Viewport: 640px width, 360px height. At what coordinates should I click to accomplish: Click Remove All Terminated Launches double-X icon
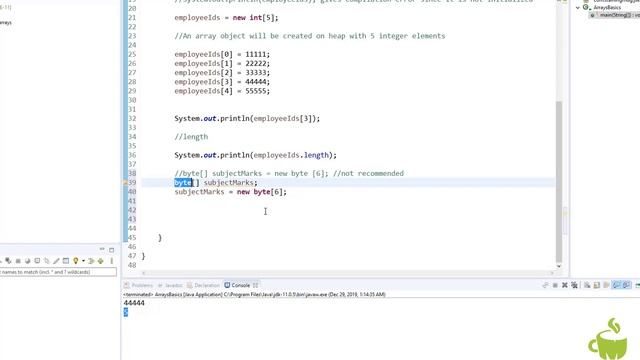click(575, 285)
